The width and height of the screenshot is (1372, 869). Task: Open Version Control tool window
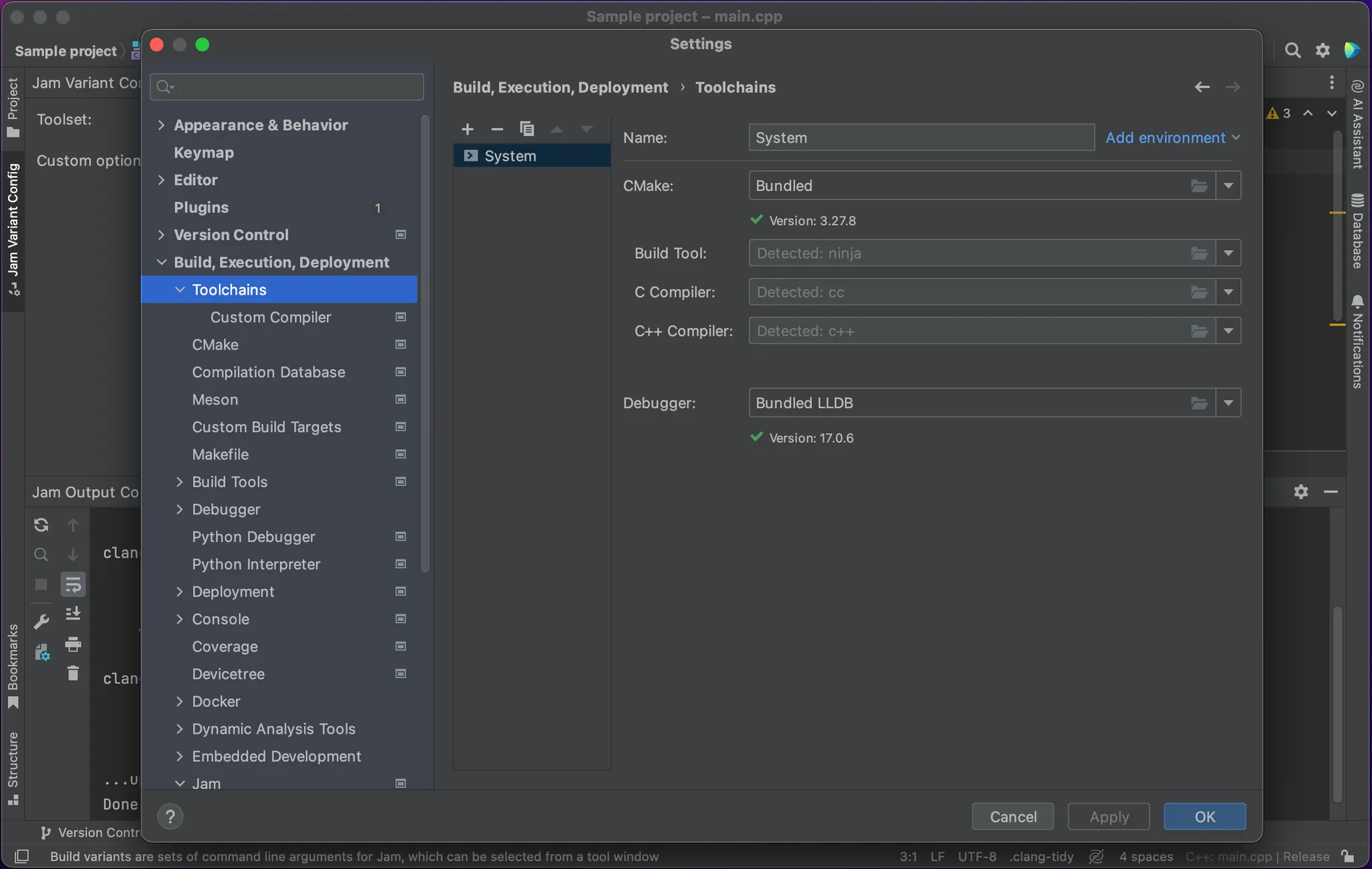(x=90, y=833)
